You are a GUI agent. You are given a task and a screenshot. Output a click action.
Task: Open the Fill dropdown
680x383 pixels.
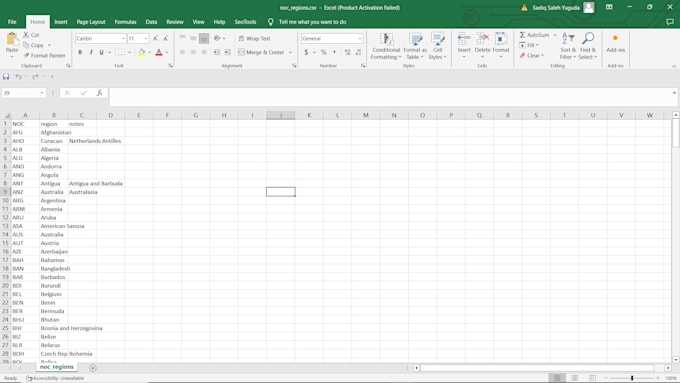[529, 45]
